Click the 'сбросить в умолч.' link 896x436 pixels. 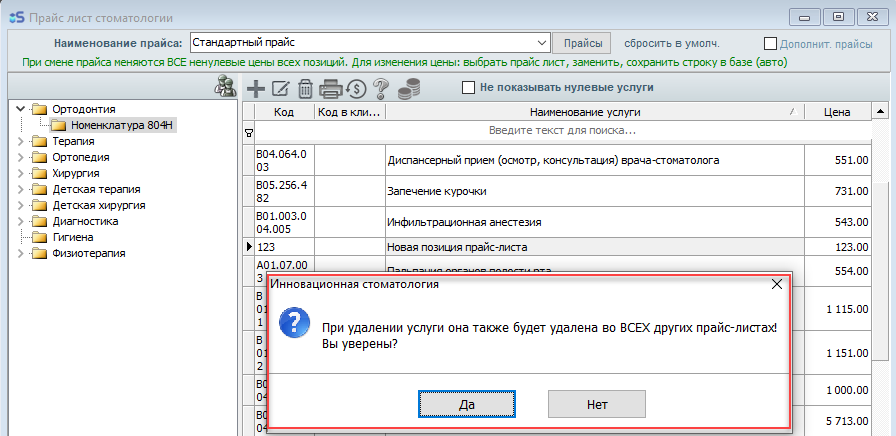click(671, 43)
